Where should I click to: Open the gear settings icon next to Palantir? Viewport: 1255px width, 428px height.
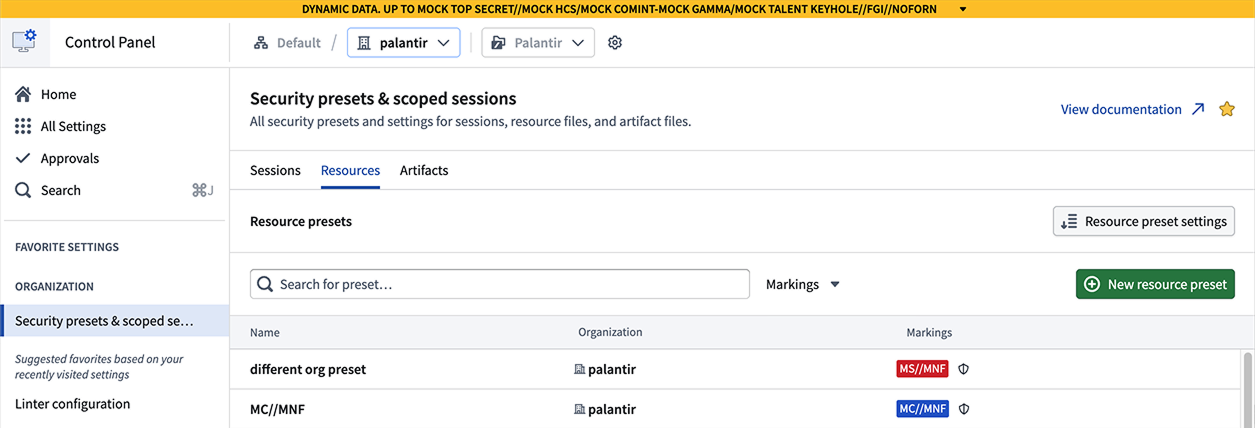coord(615,43)
